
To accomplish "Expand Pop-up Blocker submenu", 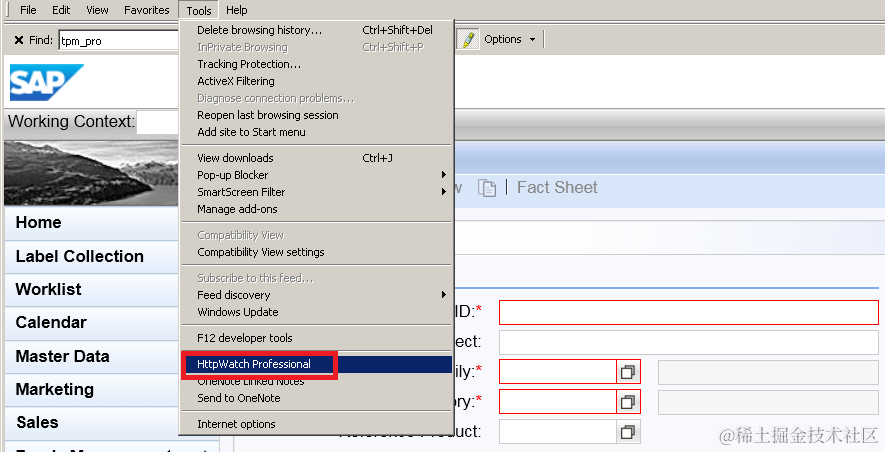I will pyautogui.click(x=444, y=175).
